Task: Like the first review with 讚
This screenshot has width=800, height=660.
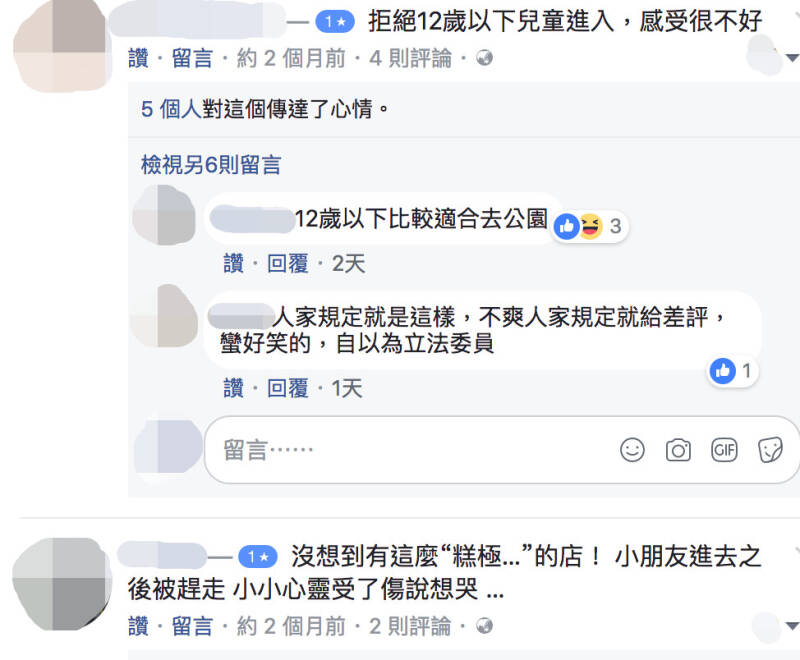Action: click(138, 58)
